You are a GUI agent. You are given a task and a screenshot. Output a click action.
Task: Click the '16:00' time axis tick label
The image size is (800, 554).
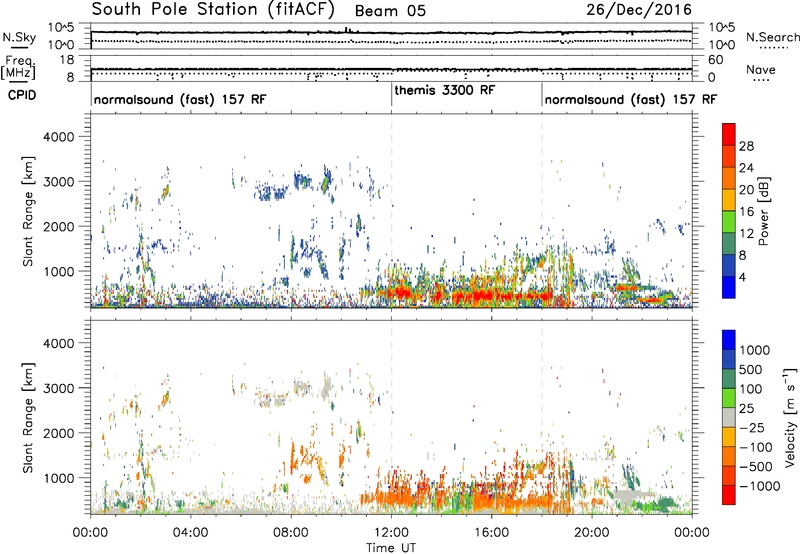coord(491,533)
